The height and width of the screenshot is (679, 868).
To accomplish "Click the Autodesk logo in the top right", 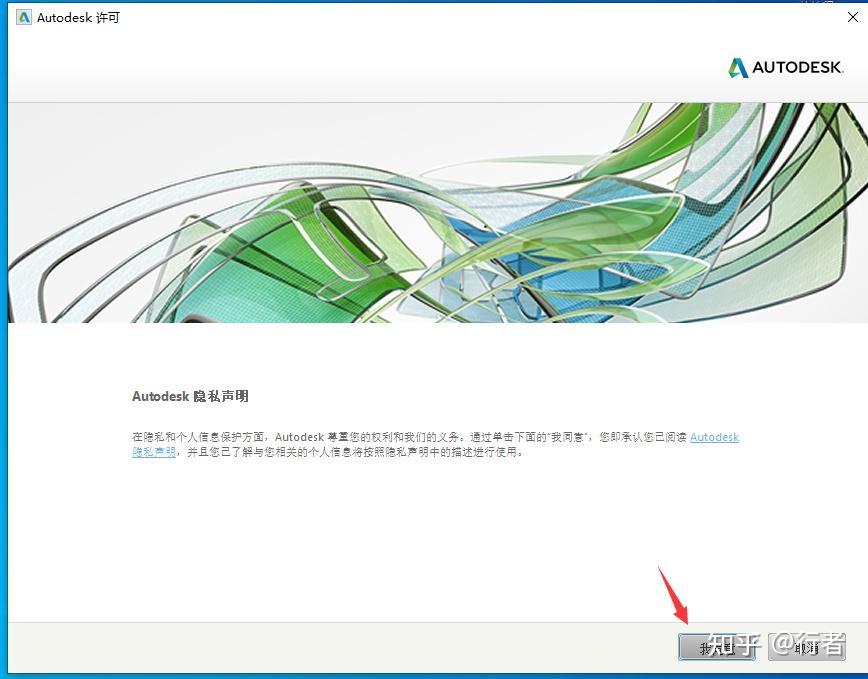I will point(789,68).
